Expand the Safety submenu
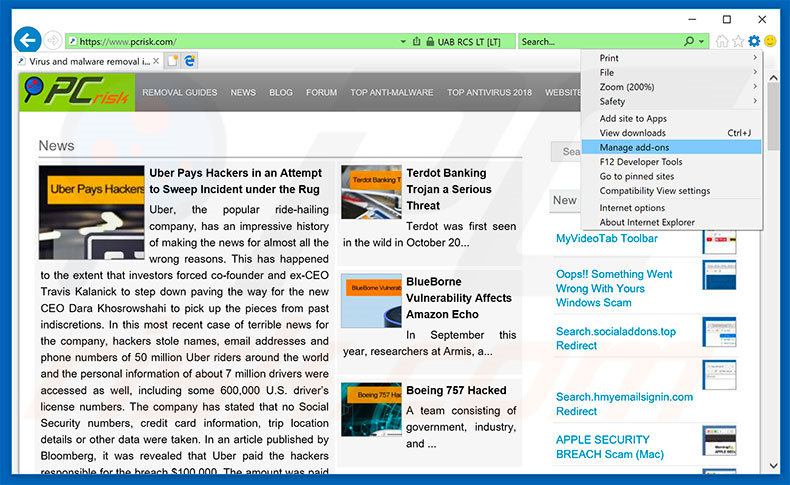 (671, 101)
